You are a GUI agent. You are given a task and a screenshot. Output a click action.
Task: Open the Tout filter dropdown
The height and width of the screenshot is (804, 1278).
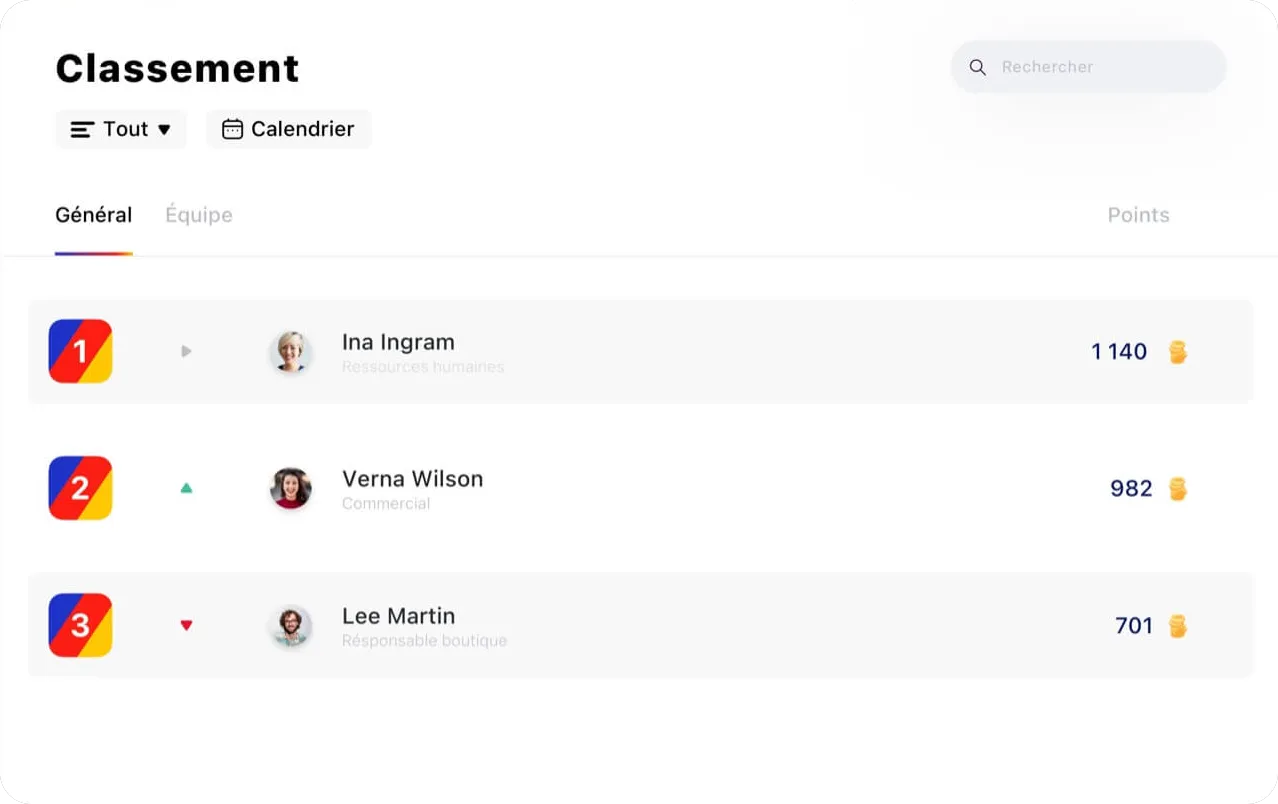click(120, 128)
